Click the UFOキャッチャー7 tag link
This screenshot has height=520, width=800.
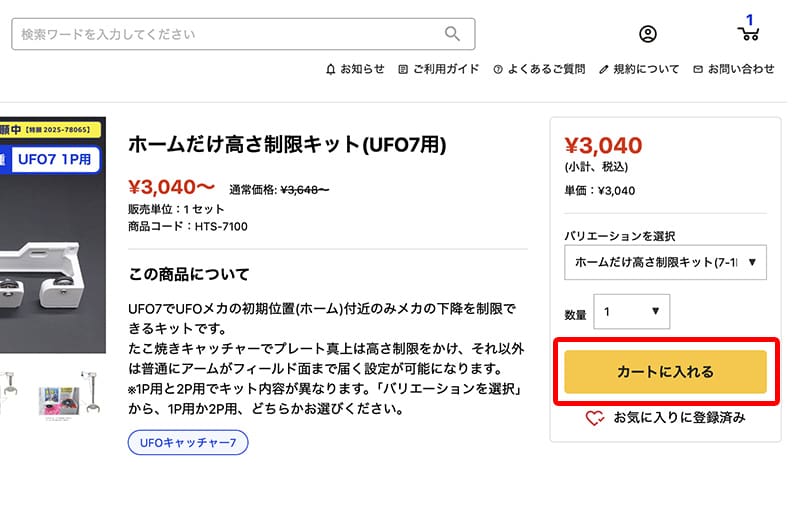[x=188, y=442]
